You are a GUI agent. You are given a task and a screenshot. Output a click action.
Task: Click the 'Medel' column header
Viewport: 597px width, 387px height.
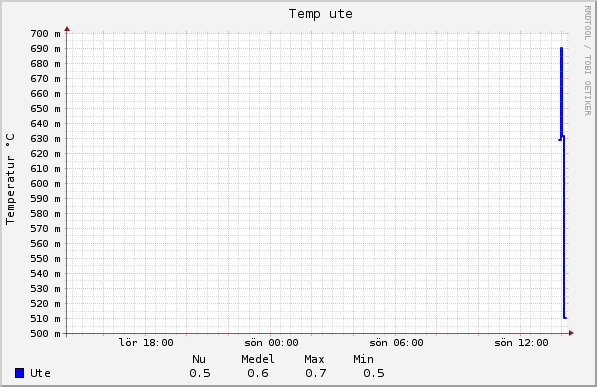coord(258,359)
